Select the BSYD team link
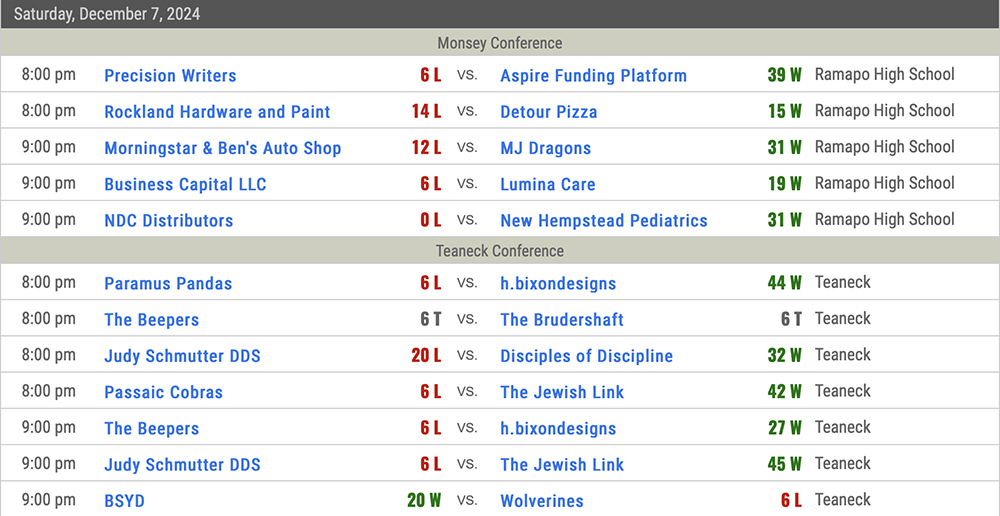1000x516 pixels. click(124, 501)
